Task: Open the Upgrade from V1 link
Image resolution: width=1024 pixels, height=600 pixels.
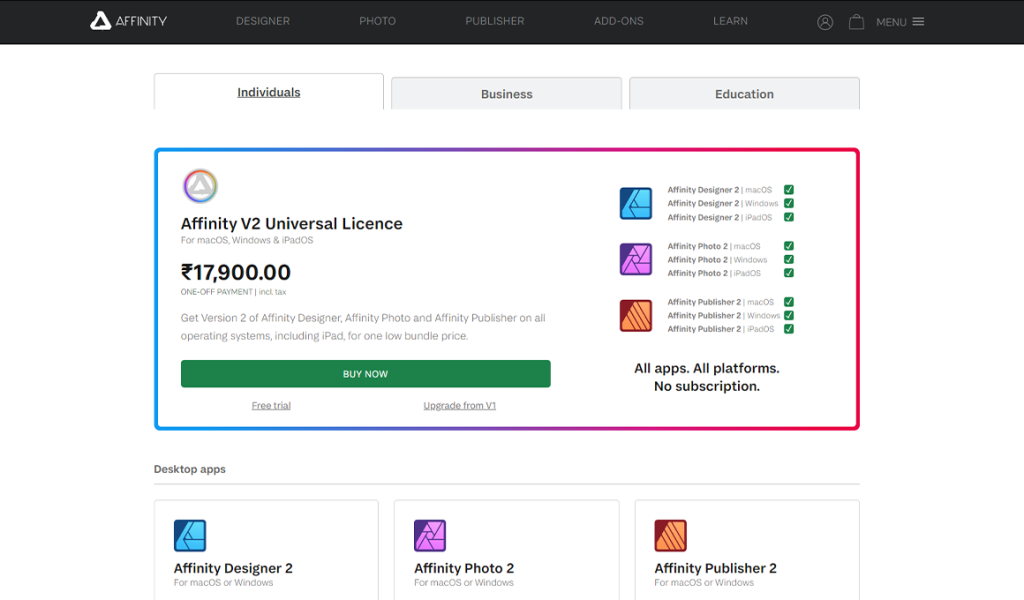Action: coord(459,405)
